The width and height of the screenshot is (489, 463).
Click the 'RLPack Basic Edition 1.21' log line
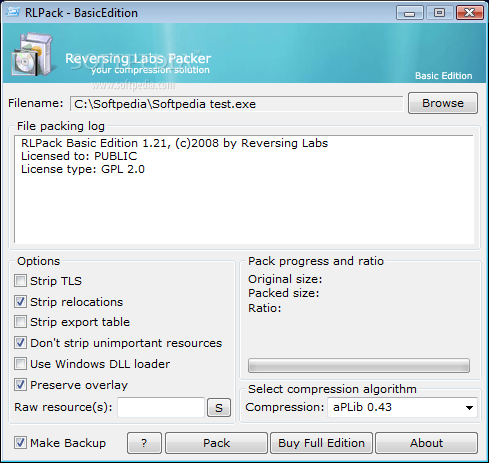(174, 143)
